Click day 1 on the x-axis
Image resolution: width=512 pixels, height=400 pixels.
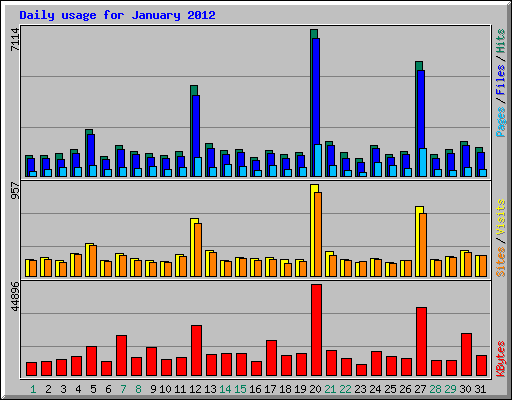[x=33, y=389]
